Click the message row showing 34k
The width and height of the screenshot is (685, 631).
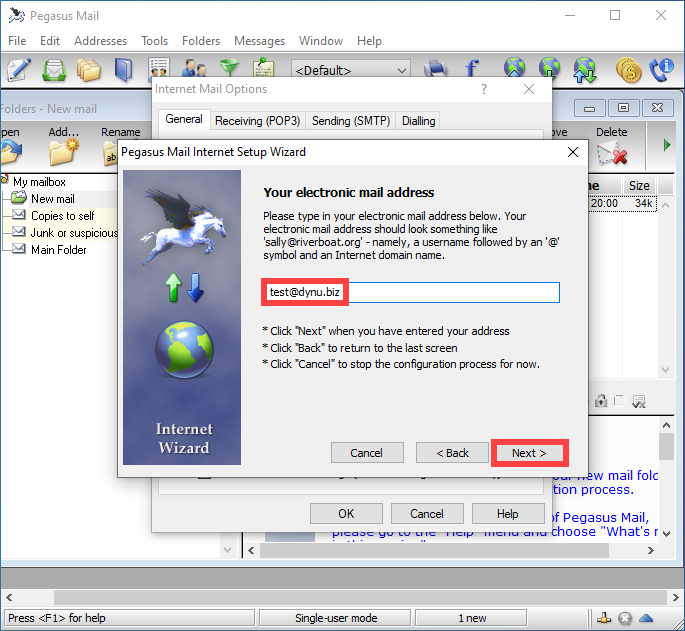coord(622,203)
